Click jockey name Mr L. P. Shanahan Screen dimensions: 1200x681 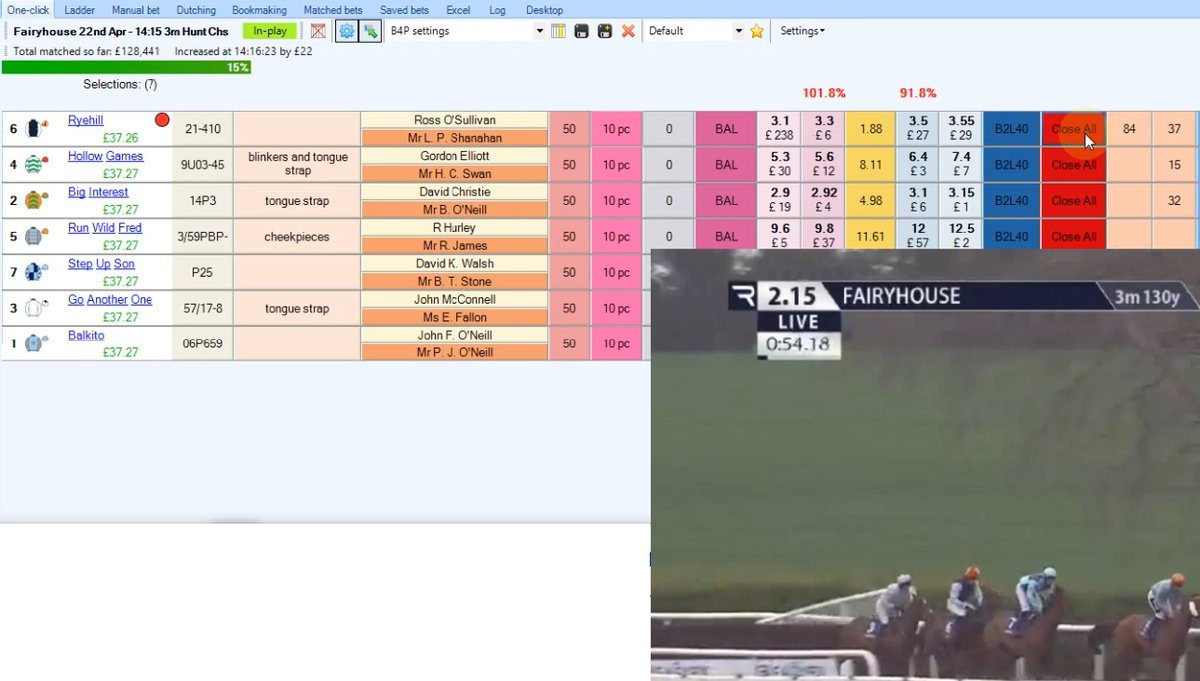[x=454, y=138]
